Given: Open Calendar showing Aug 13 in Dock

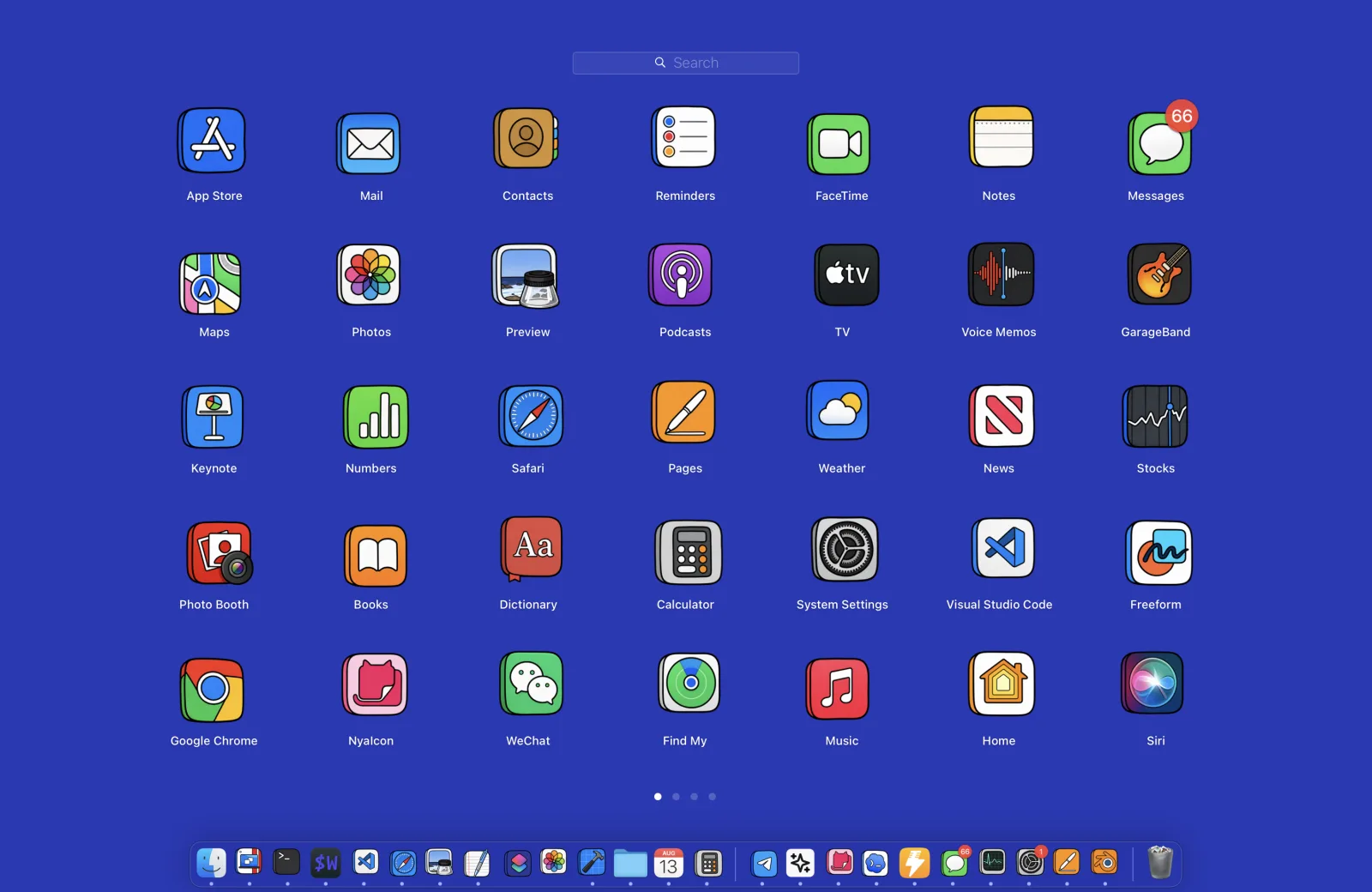Looking at the screenshot, I should point(669,863).
